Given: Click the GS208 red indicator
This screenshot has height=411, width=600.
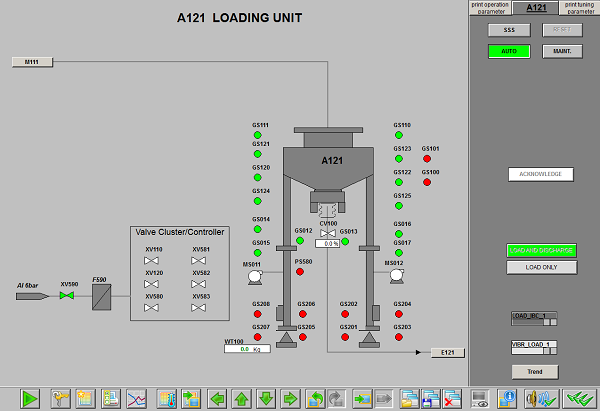Looking at the screenshot, I should [258, 314].
